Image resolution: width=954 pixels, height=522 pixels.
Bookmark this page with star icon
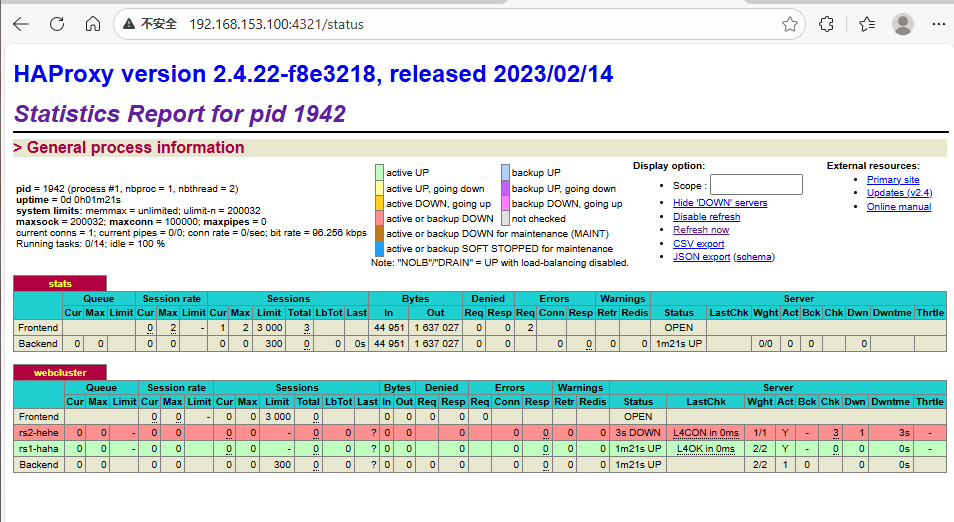pyautogui.click(x=790, y=24)
